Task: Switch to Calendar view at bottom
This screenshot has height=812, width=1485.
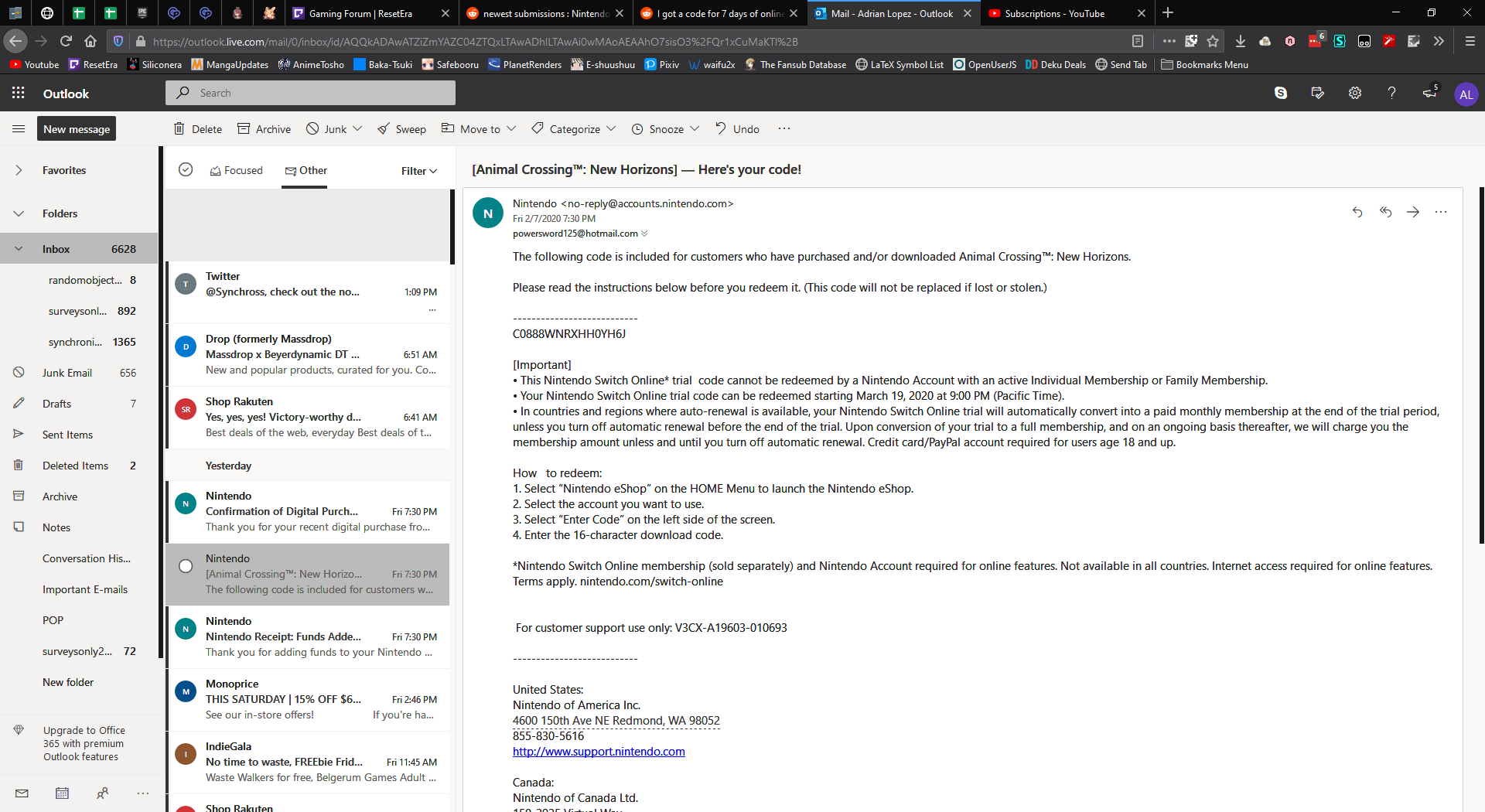Action: click(x=62, y=793)
